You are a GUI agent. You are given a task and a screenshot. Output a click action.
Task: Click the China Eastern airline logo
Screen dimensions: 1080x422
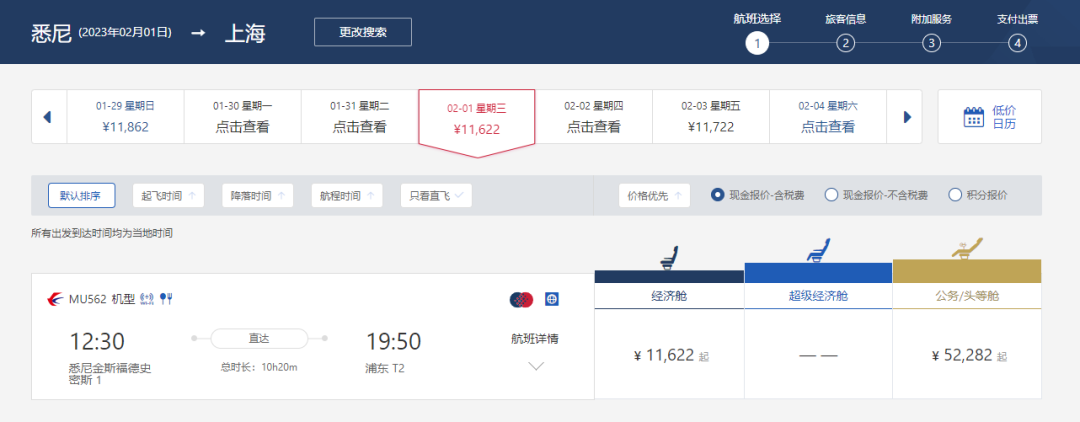pos(54,299)
